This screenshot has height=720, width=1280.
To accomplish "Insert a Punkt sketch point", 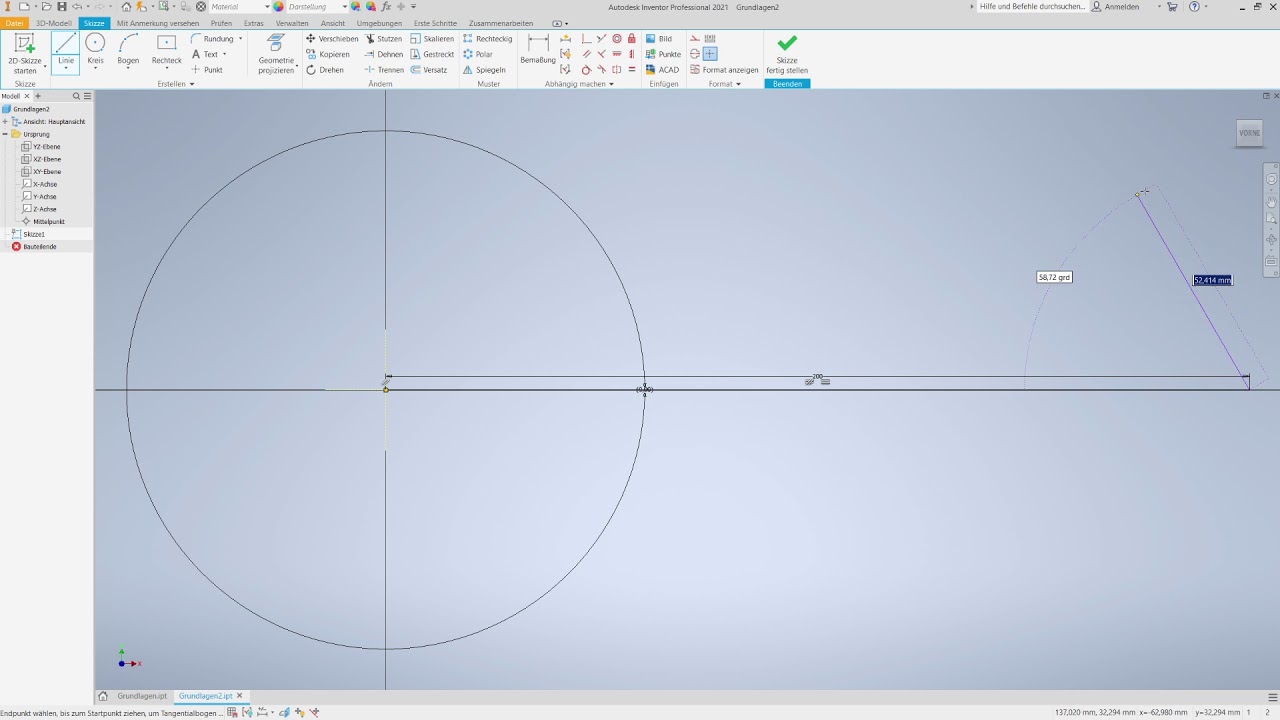I will coord(207,70).
